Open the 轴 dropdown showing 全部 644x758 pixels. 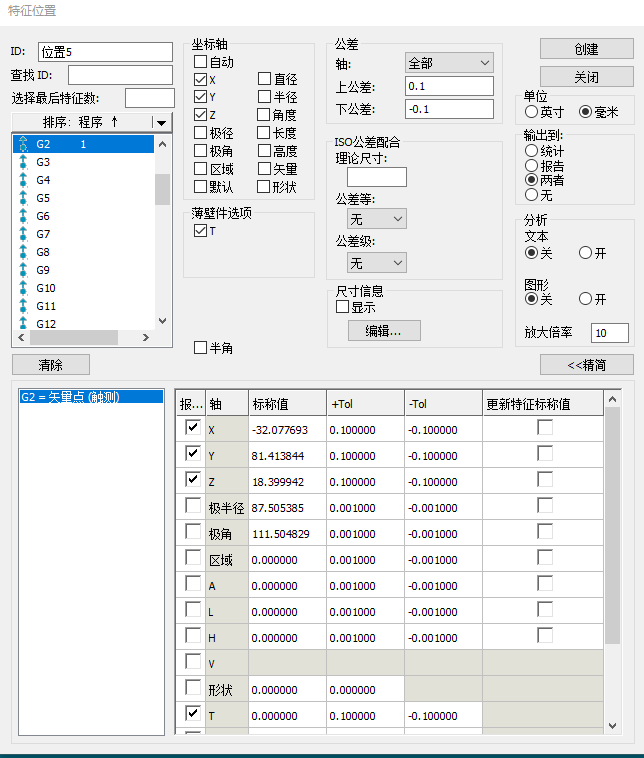449,63
